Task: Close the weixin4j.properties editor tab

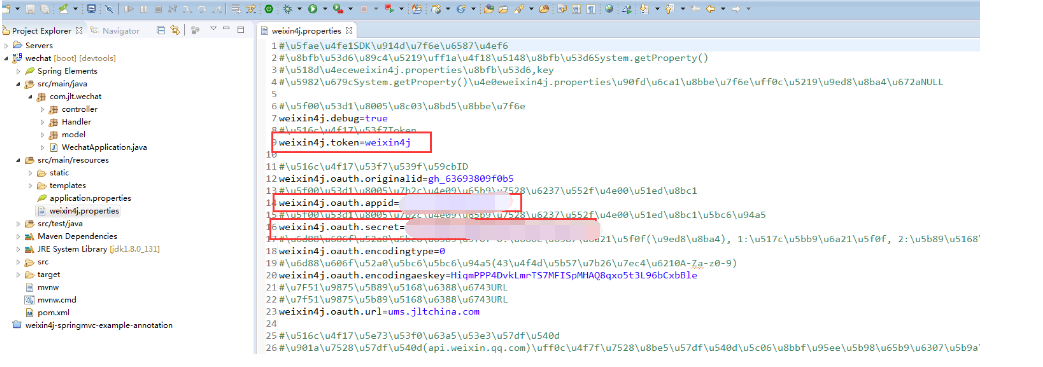Action: point(349,31)
